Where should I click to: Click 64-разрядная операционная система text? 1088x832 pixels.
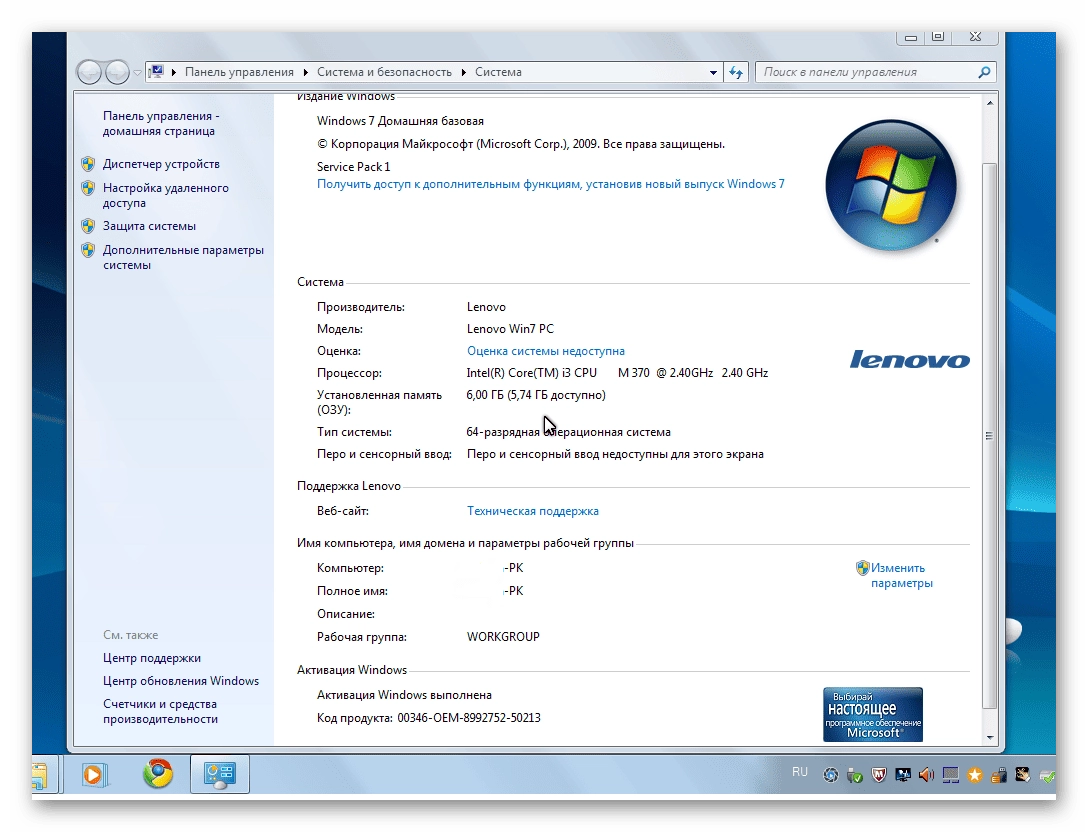568,432
